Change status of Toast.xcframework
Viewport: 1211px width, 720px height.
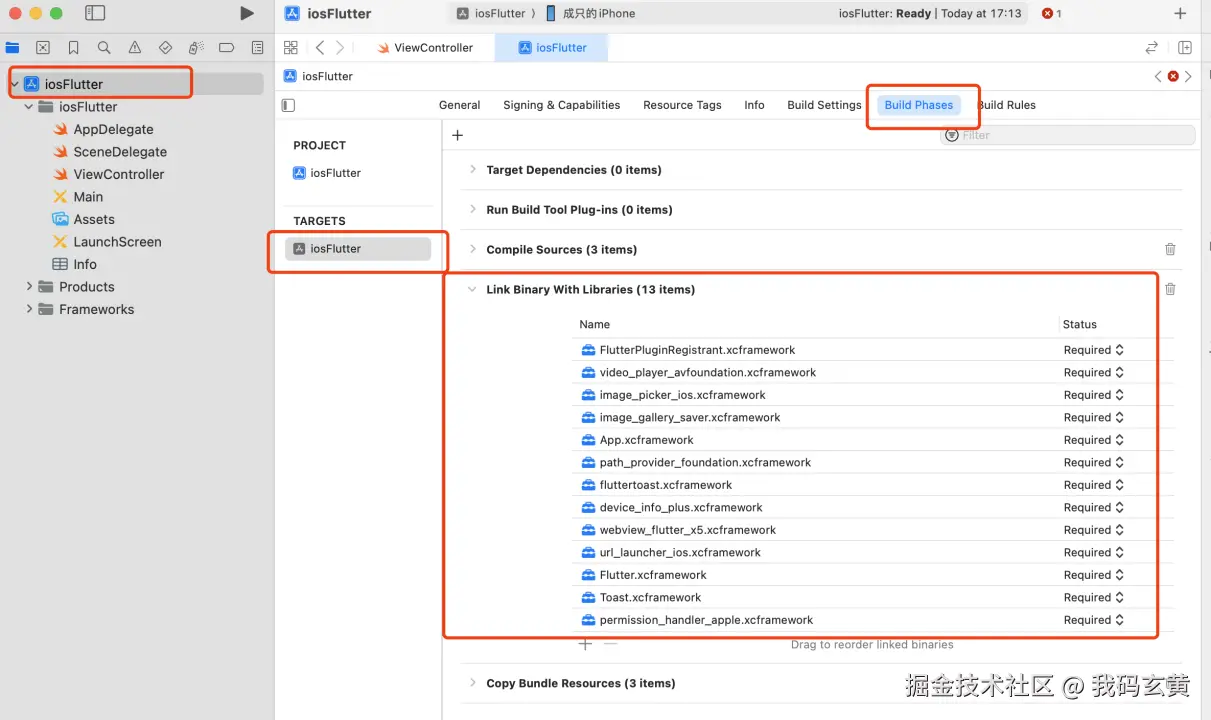tap(1094, 597)
